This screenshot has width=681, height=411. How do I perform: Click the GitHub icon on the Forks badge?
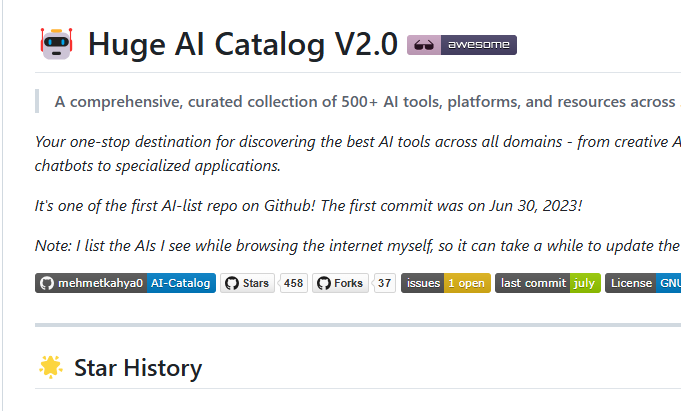point(324,283)
